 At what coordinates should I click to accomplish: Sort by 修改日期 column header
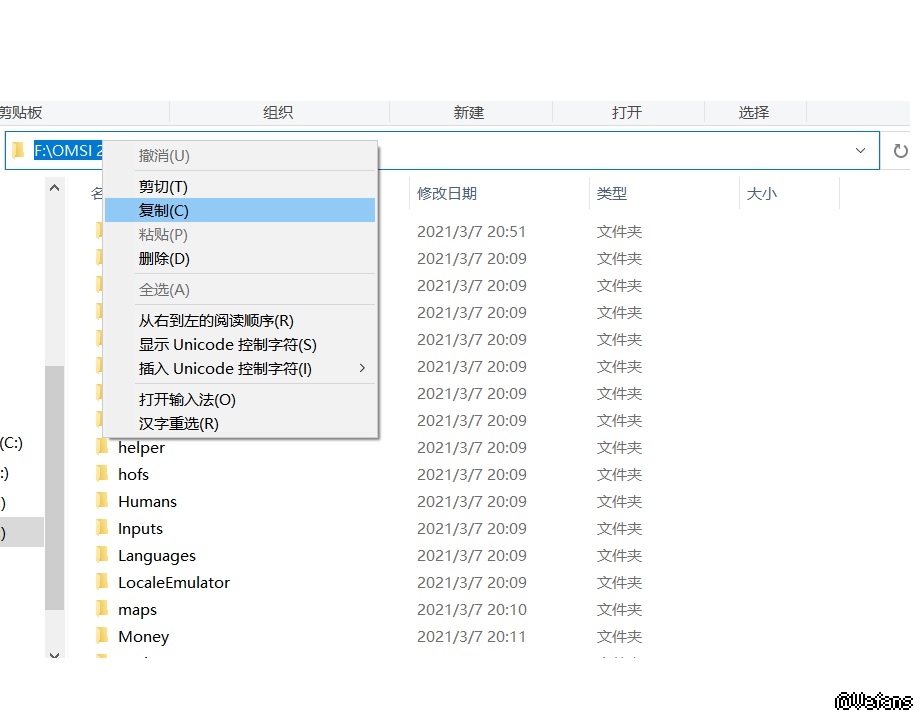pos(447,194)
